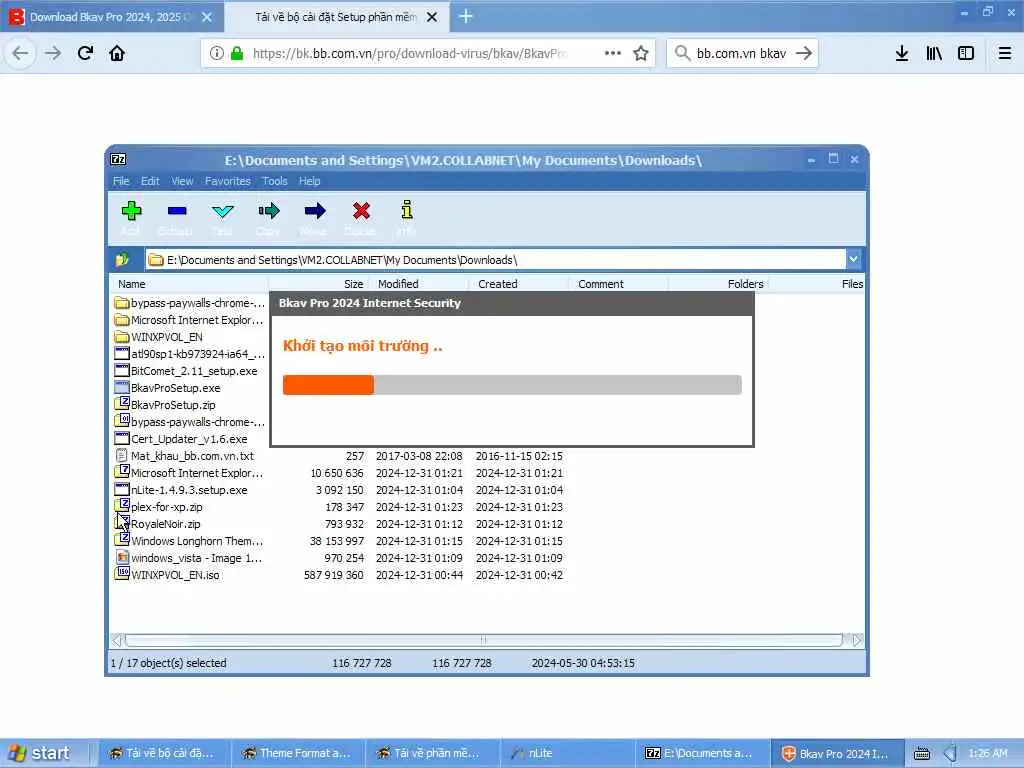Image resolution: width=1024 pixels, height=768 pixels.
Task: Sort by the Size column header
Action: (318, 283)
